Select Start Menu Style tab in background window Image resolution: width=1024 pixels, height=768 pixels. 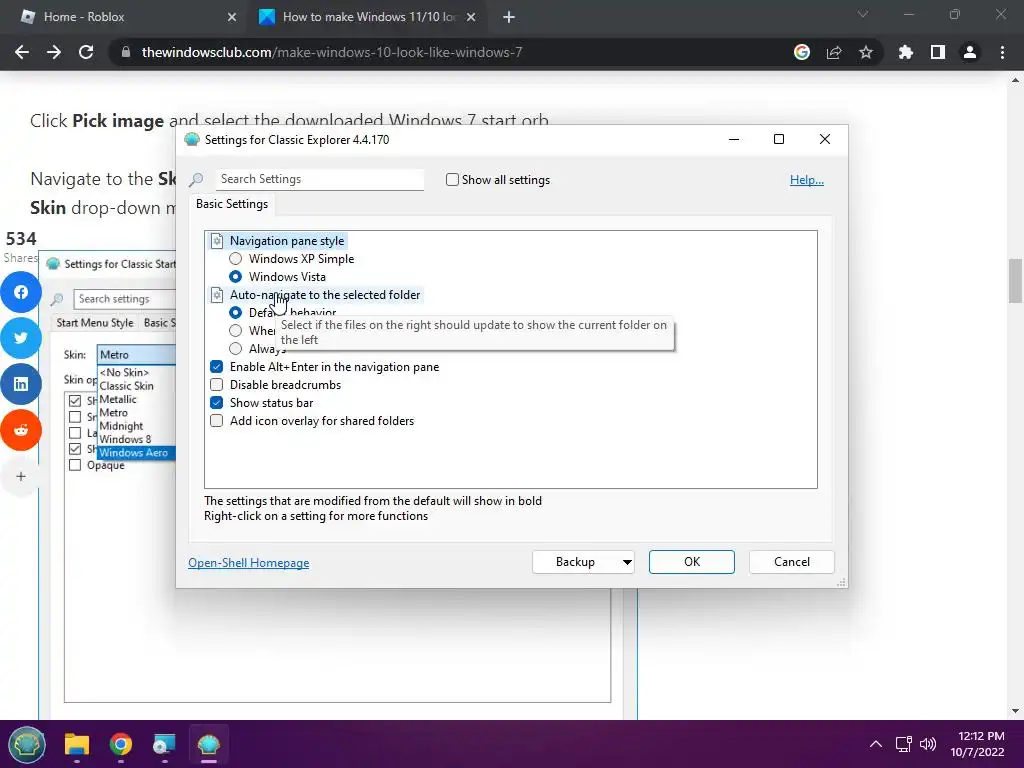[x=95, y=323]
